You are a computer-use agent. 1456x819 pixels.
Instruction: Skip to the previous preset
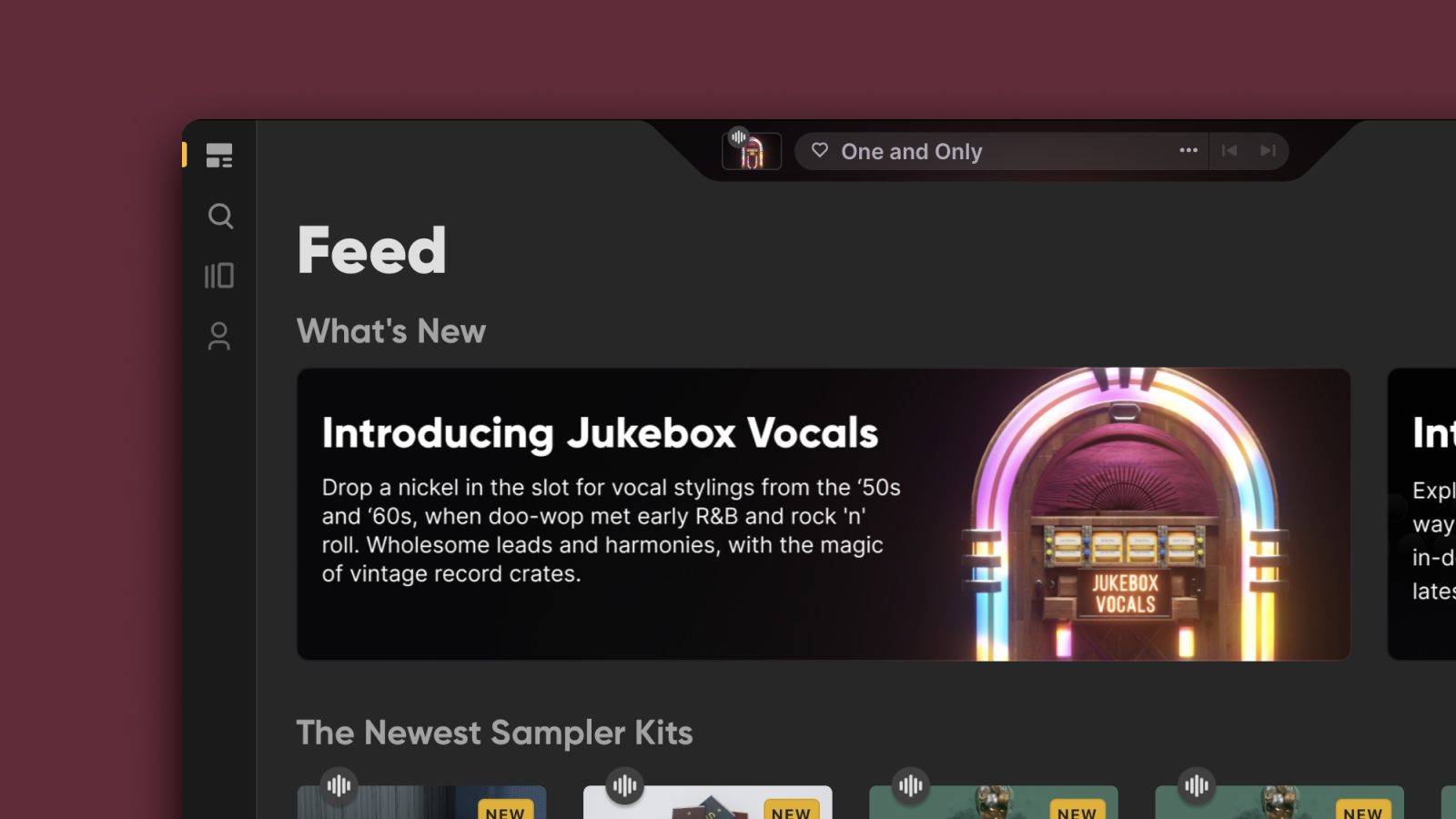(1229, 151)
